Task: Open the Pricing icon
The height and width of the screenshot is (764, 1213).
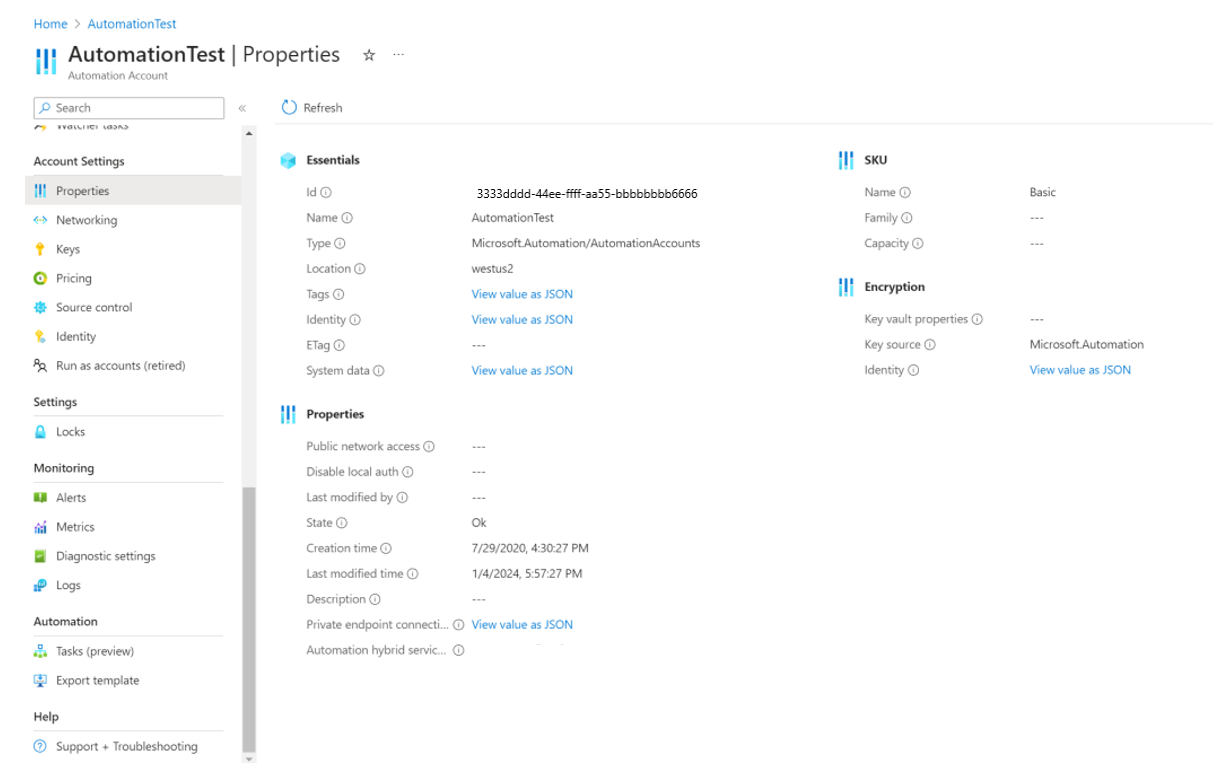Action: (40, 278)
